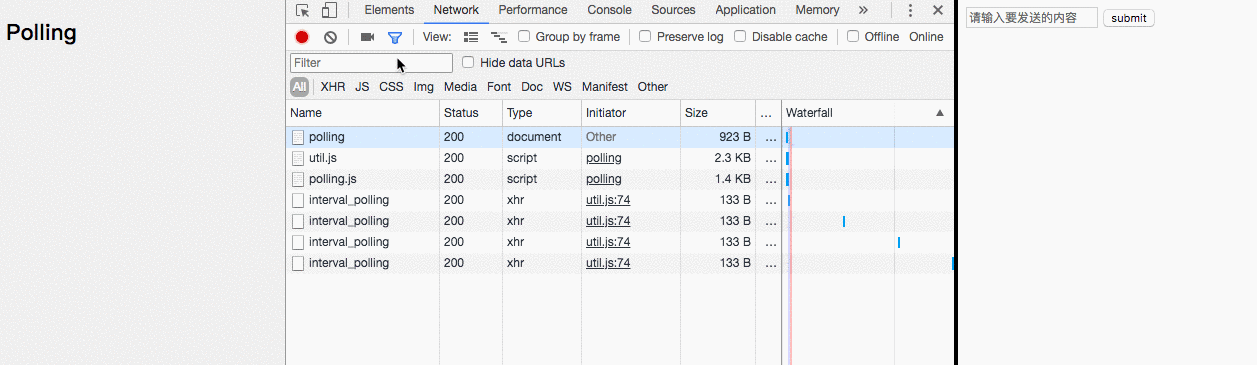The width and height of the screenshot is (1257, 365).
Task: Enable the Preserve log checkbox
Action: (x=645, y=36)
